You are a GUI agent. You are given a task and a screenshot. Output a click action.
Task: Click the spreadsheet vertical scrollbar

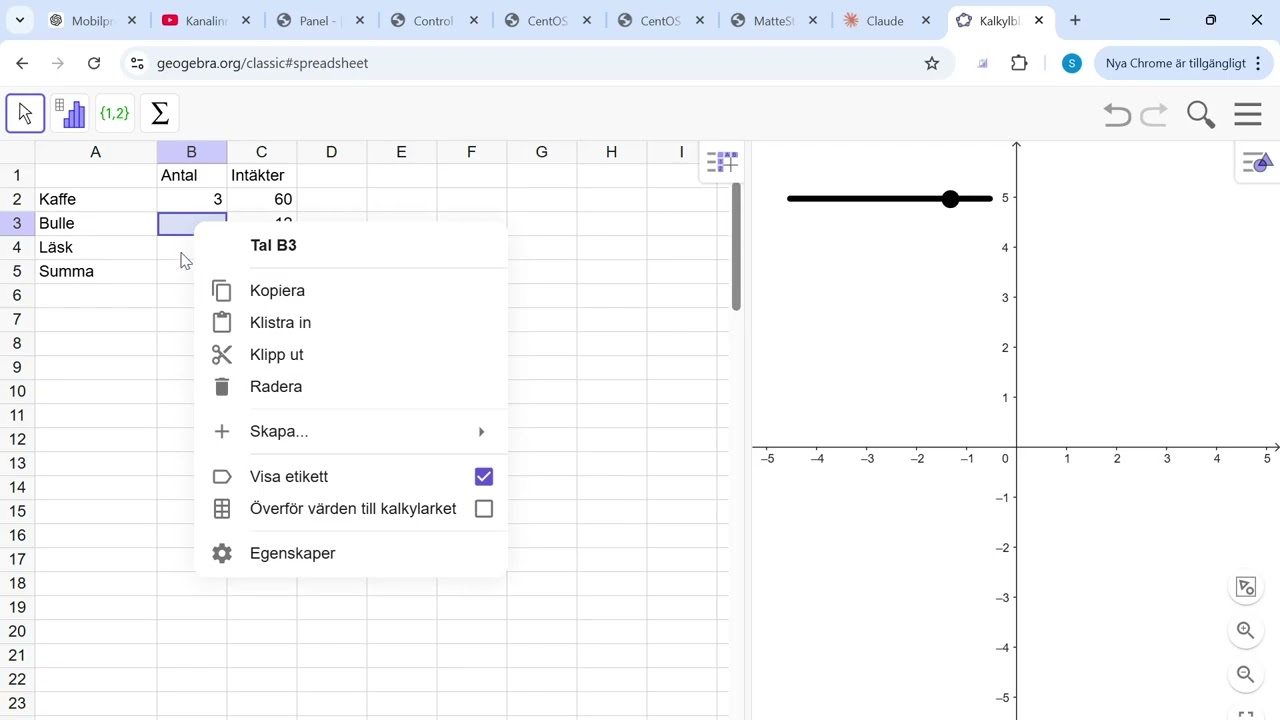(736, 246)
